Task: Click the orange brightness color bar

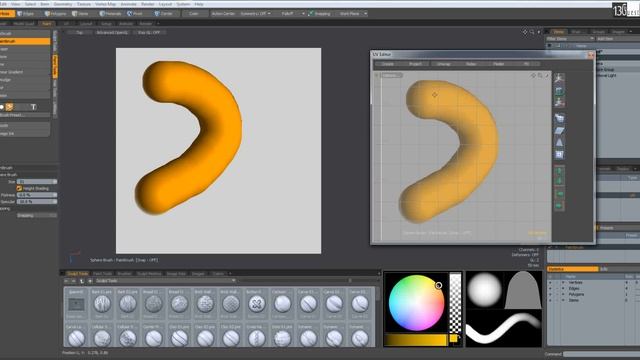Action: (416, 340)
